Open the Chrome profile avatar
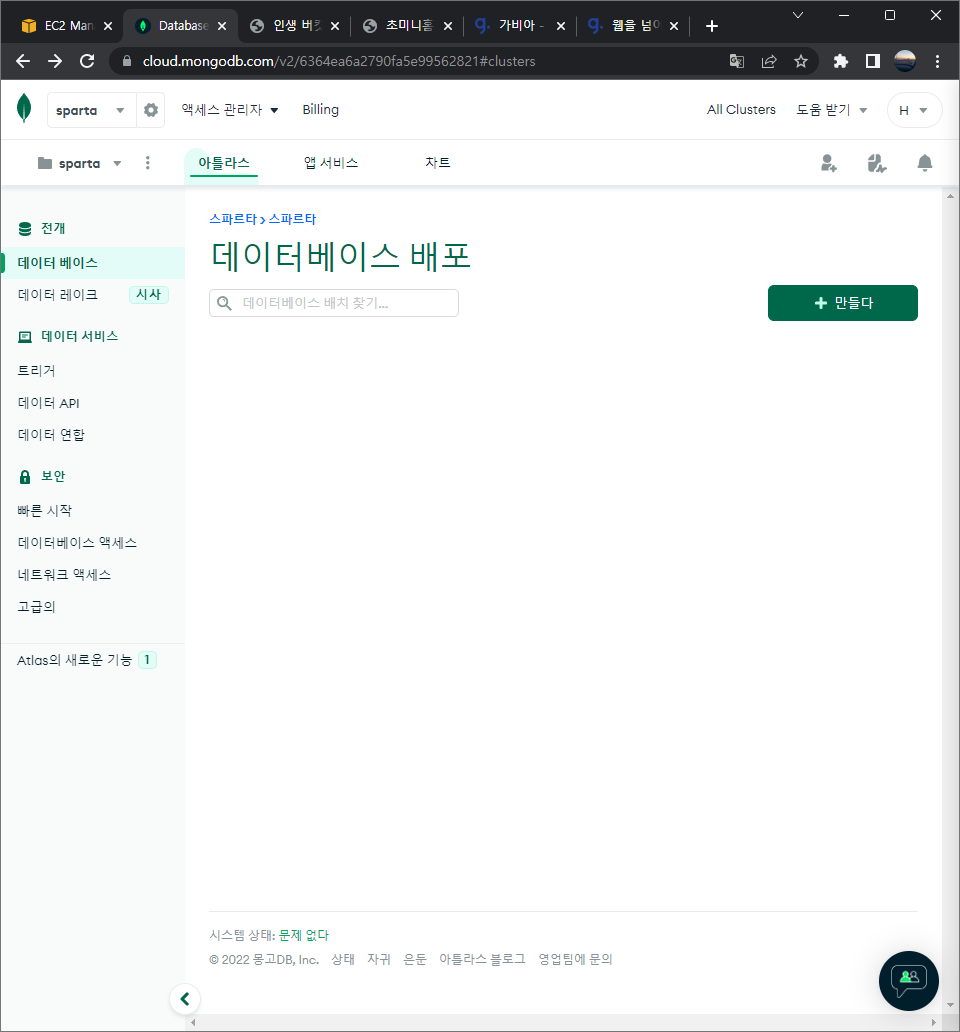This screenshot has height=1032, width=960. pos(905,61)
